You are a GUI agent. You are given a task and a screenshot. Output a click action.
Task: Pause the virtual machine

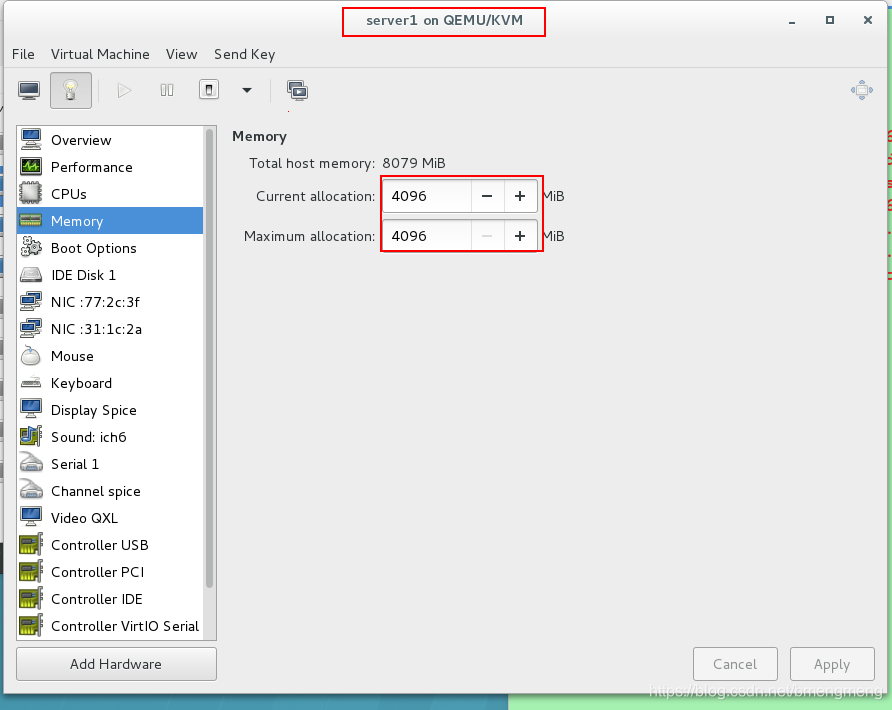click(x=167, y=90)
